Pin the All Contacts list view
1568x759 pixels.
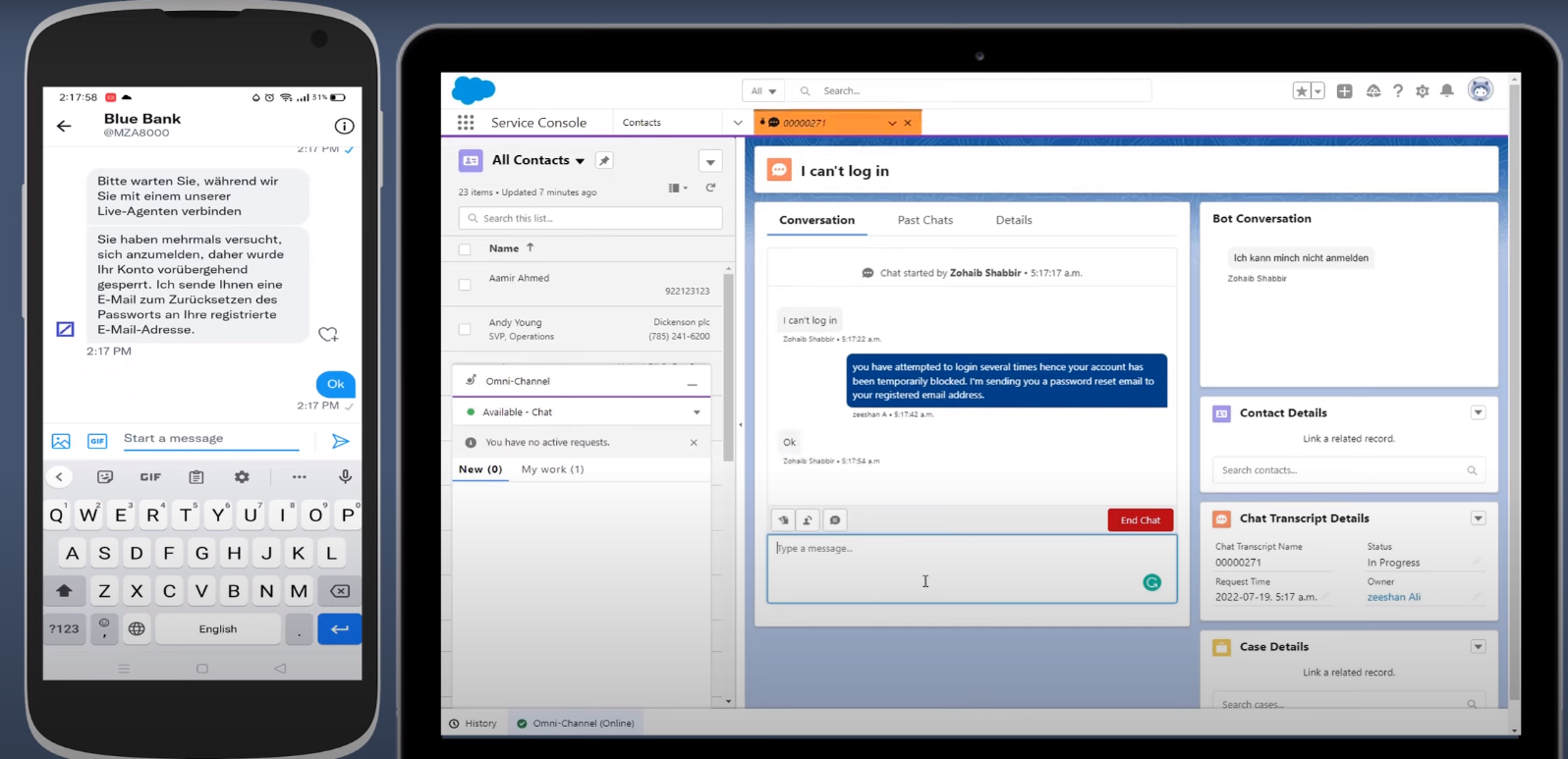click(x=604, y=161)
